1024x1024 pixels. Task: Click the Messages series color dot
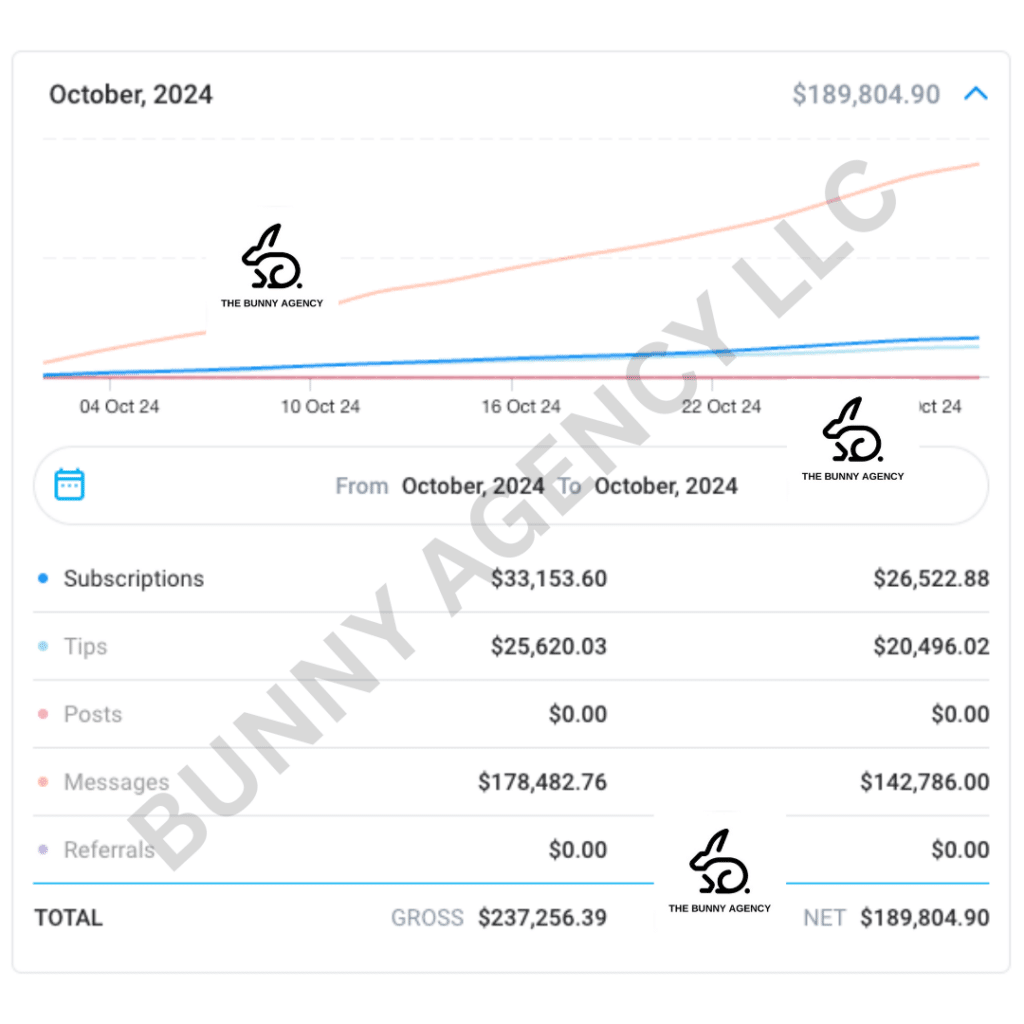pos(43,782)
